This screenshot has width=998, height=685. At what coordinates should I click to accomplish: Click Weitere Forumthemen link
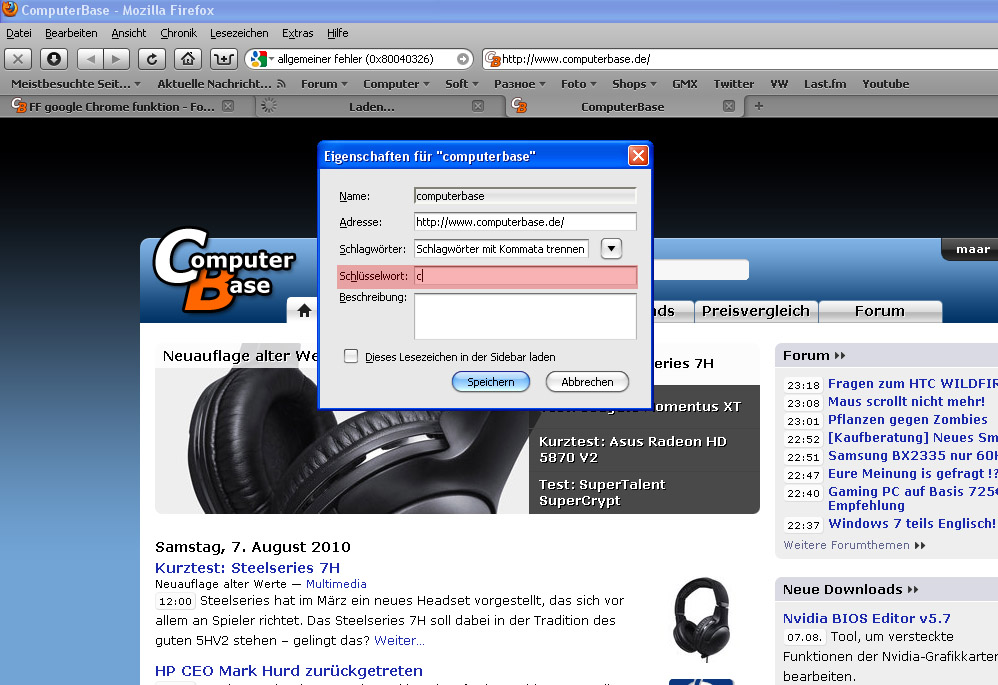(854, 545)
